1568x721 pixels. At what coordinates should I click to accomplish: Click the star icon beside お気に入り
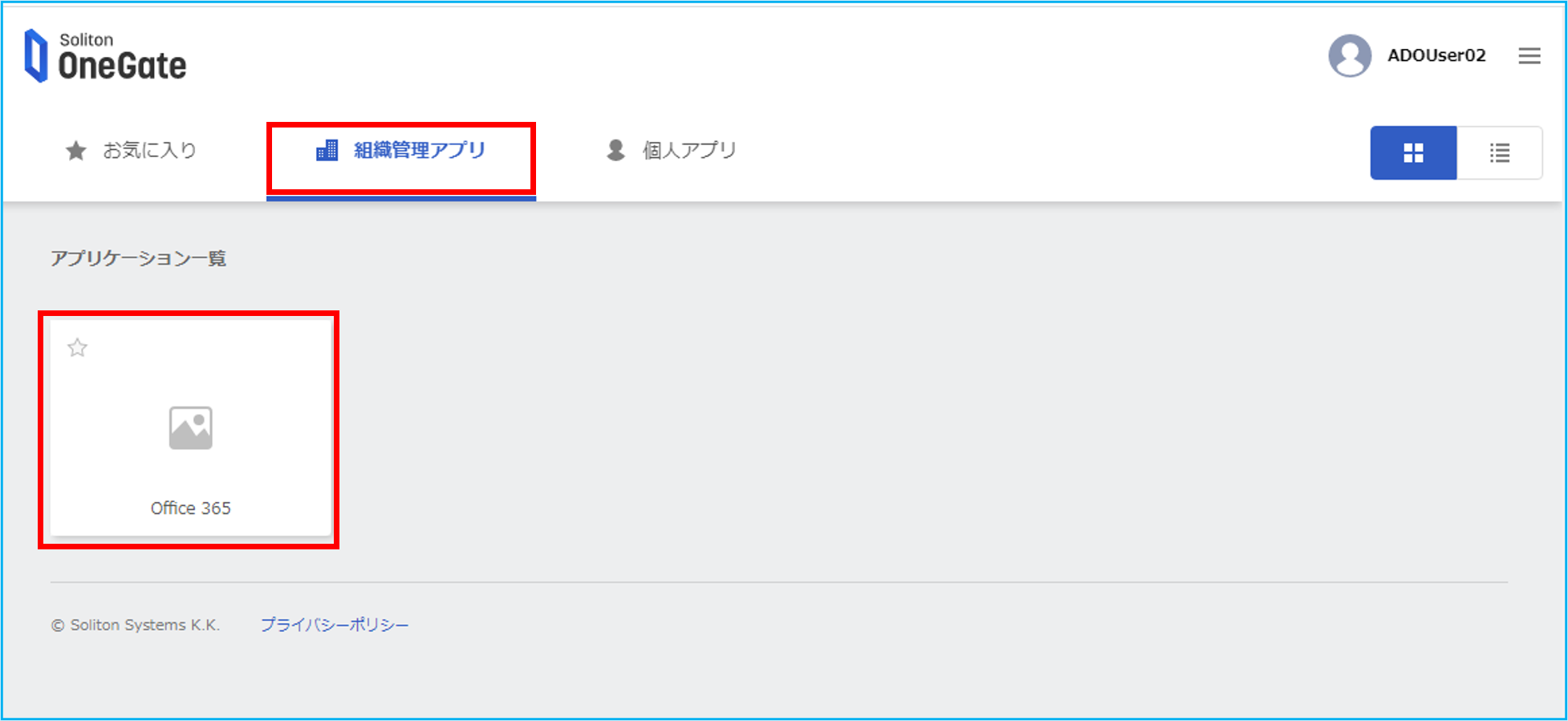tap(76, 151)
